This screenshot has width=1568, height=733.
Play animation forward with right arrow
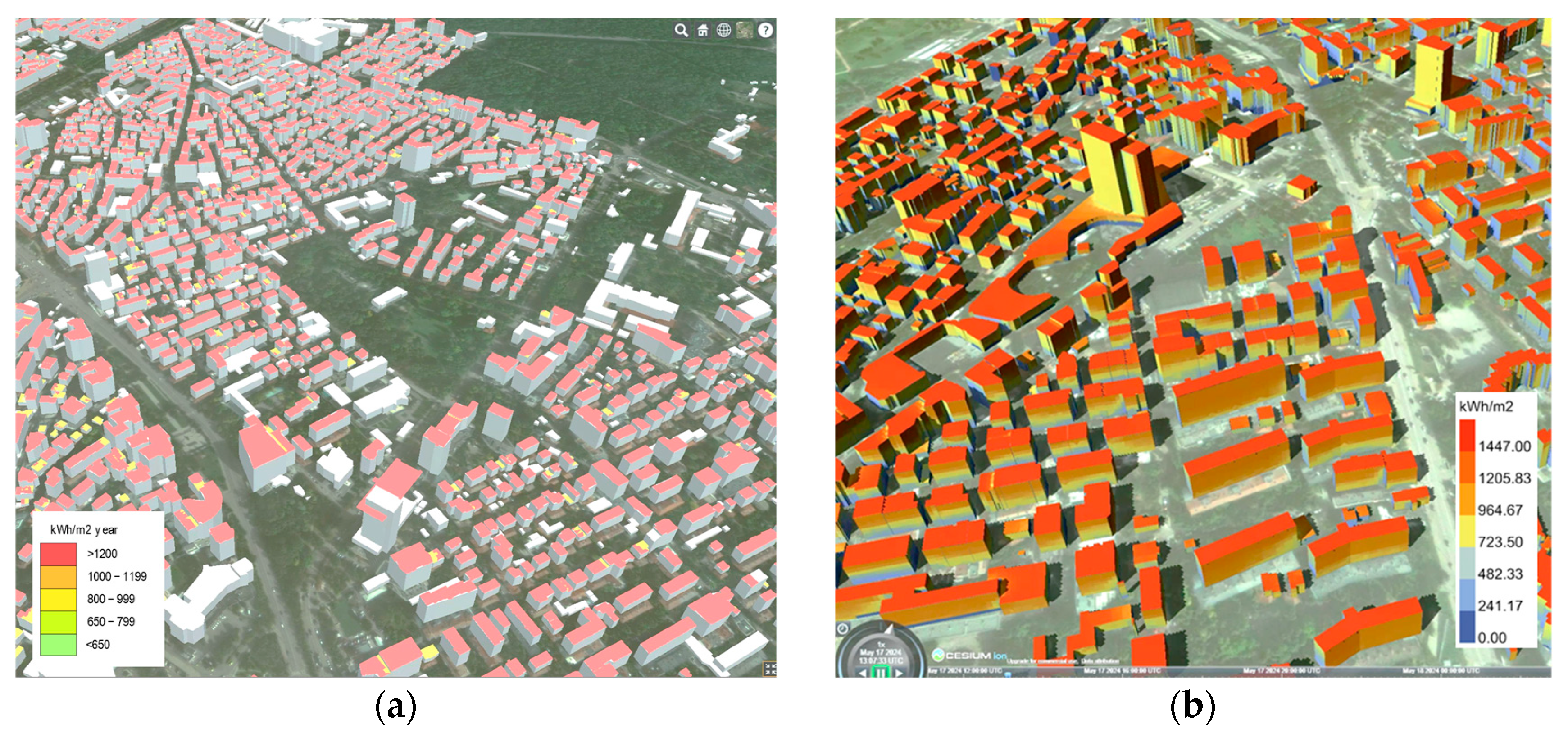[x=899, y=674]
